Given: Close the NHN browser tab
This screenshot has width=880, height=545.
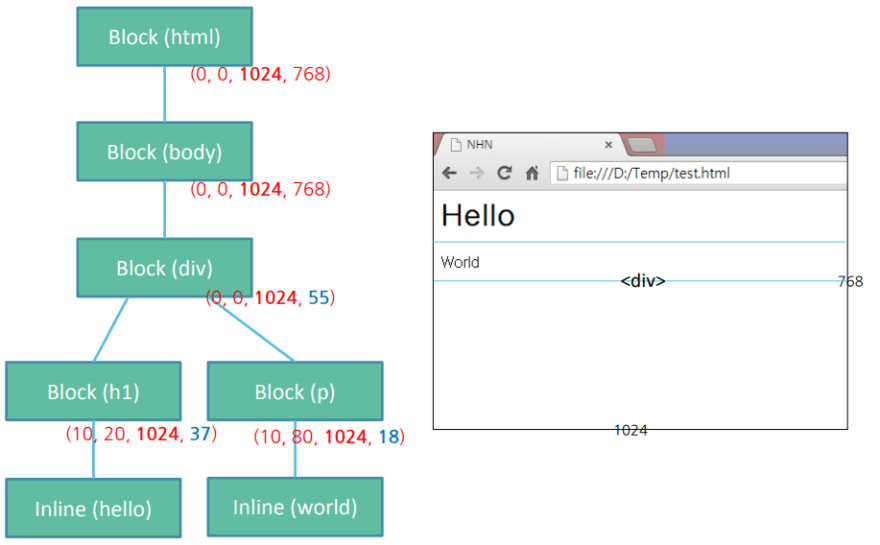Looking at the screenshot, I should tap(608, 145).
